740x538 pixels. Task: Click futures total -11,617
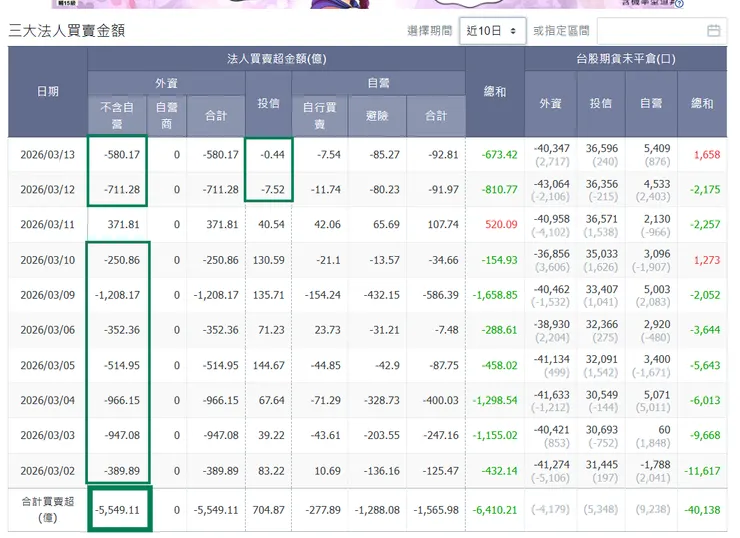pyautogui.click(x=702, y=471)
